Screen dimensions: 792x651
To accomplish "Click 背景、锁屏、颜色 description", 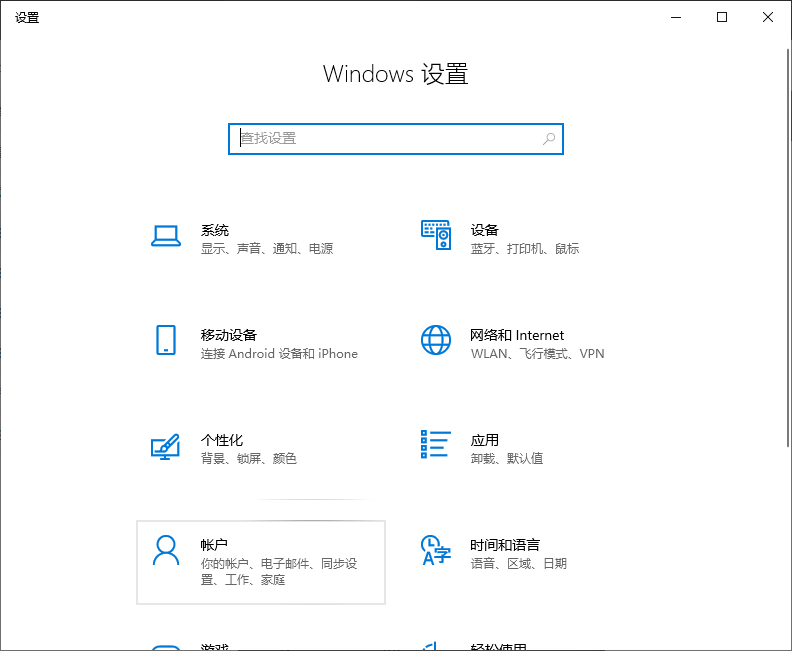I will tap(249, 458).
